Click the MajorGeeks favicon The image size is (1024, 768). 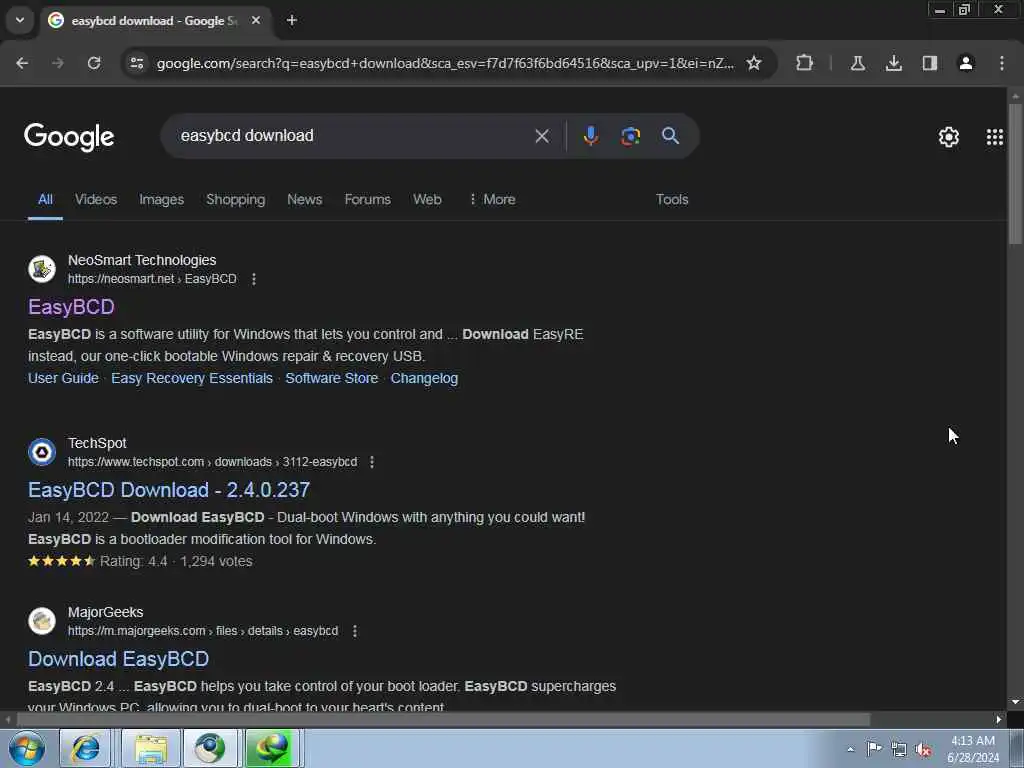(42, 621)
